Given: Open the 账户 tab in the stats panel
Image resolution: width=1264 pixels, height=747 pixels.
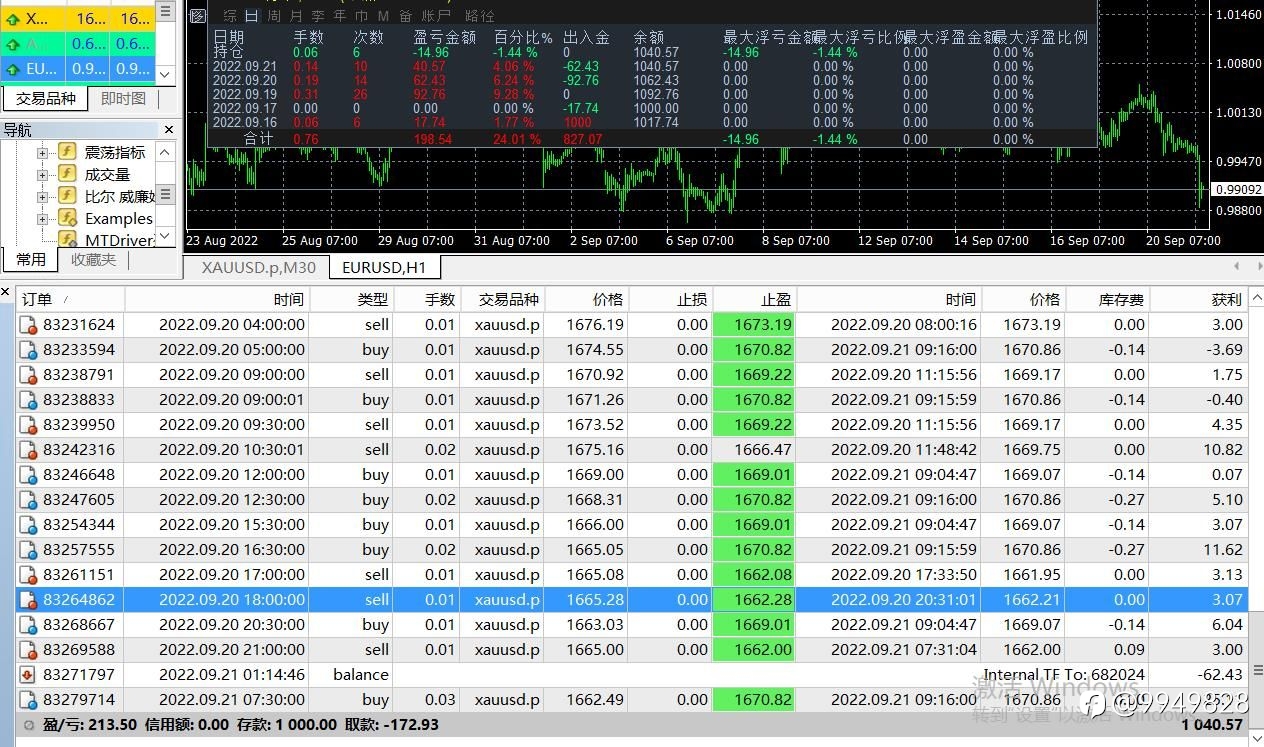Looking at the screenshot, I should point(437,16).
